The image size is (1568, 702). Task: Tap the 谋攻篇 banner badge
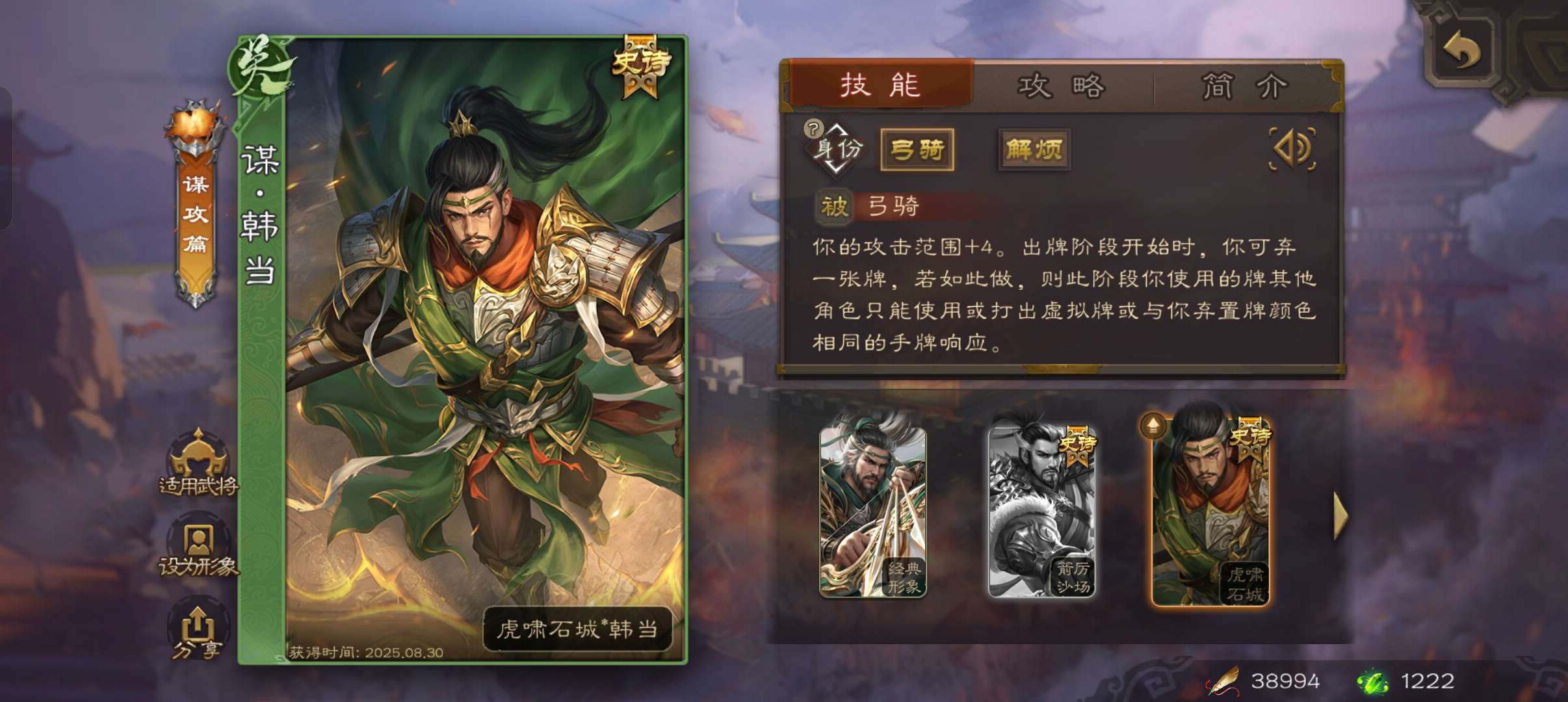click(196, 207)
